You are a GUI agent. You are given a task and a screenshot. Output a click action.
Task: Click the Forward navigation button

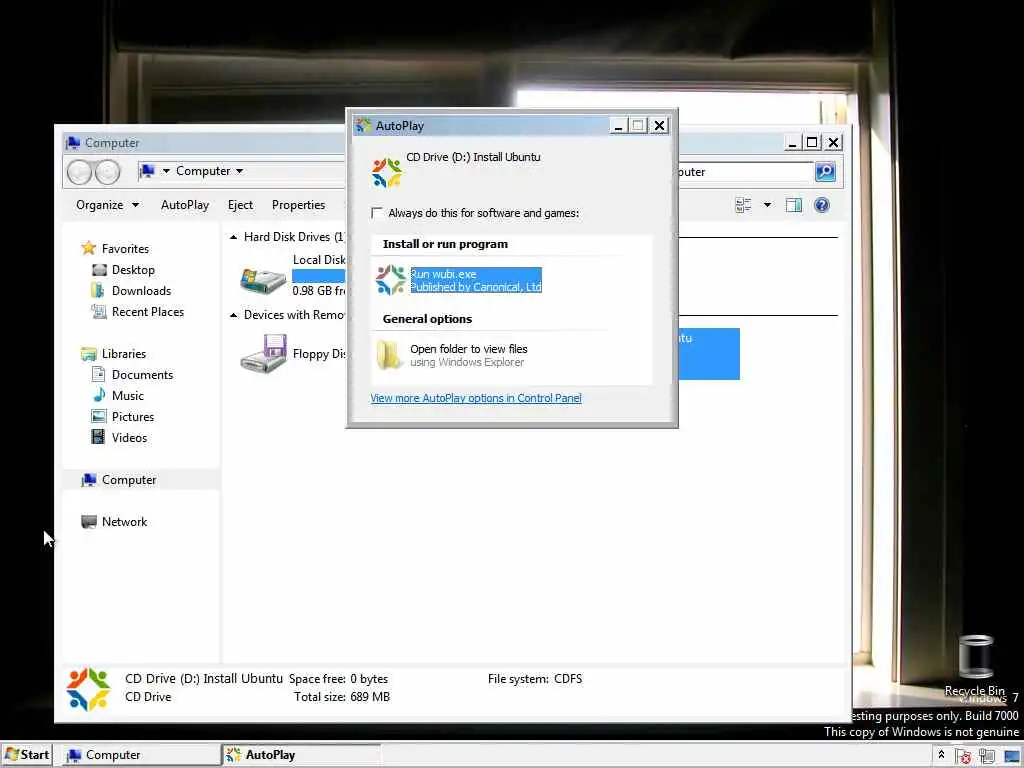pos(108,172)
